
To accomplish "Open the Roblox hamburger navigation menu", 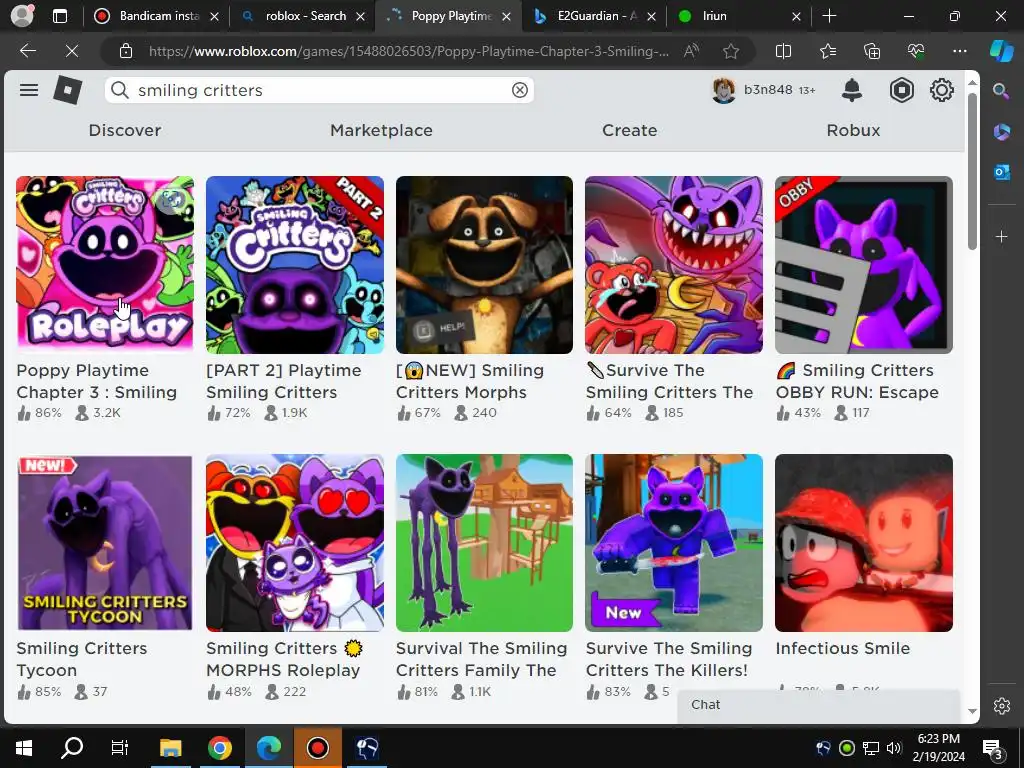I will pos(29,90).
